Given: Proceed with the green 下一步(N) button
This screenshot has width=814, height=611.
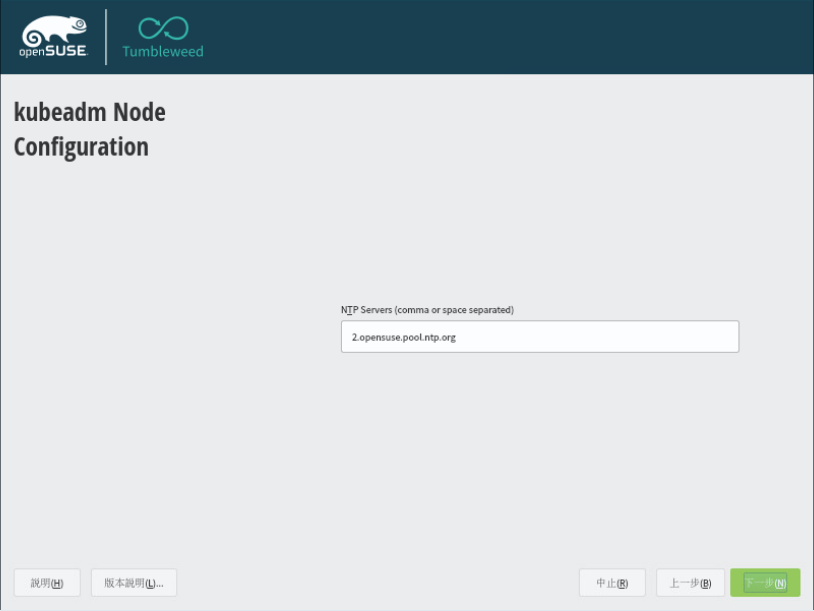Looking at the screenshot, I should click(x=765, y=582).
